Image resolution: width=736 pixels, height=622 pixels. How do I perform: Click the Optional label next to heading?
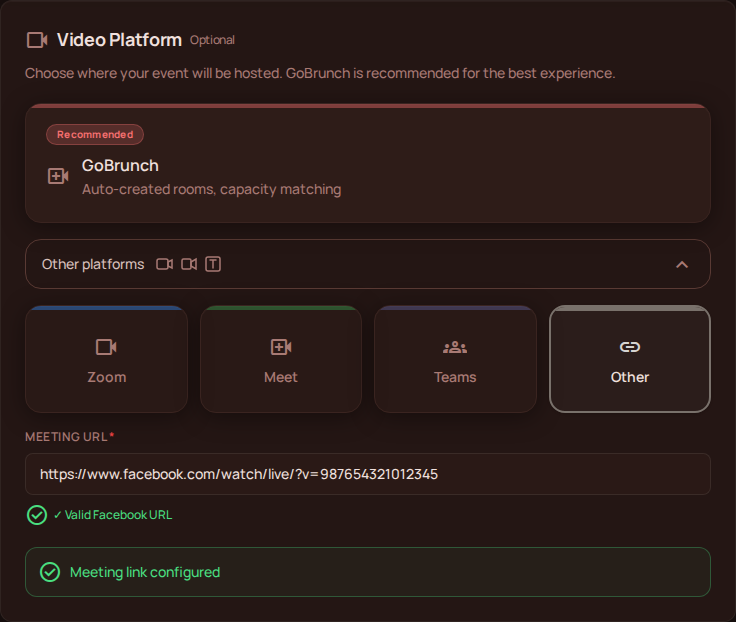pos(212,40)
